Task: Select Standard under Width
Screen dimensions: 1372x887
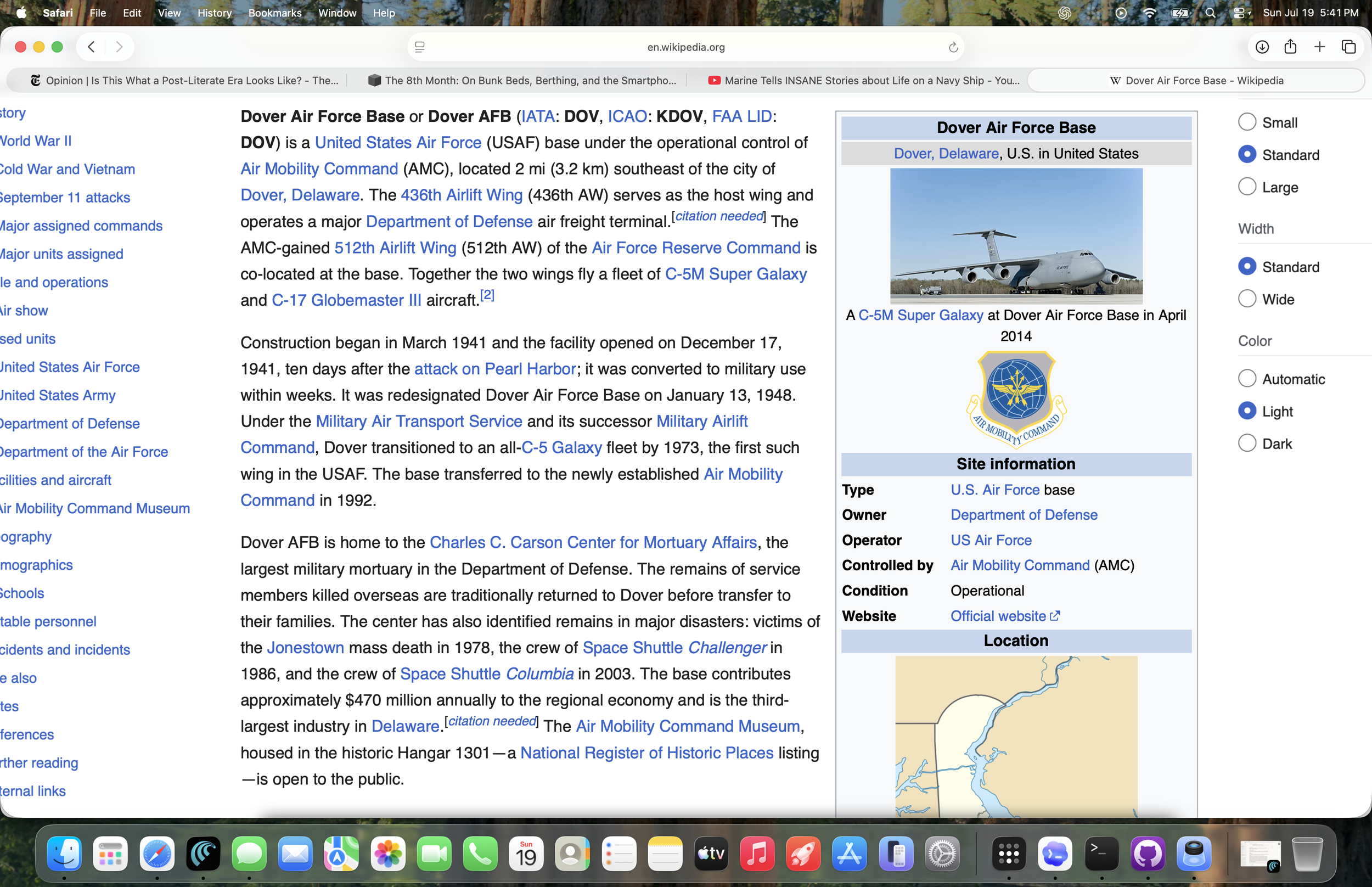Action: [x=1246, y=267]
